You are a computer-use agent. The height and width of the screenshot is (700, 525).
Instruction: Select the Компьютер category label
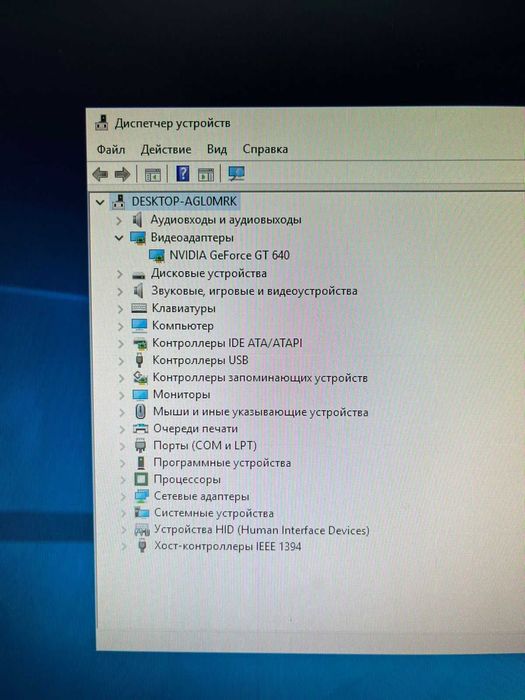tap(183, 326)
